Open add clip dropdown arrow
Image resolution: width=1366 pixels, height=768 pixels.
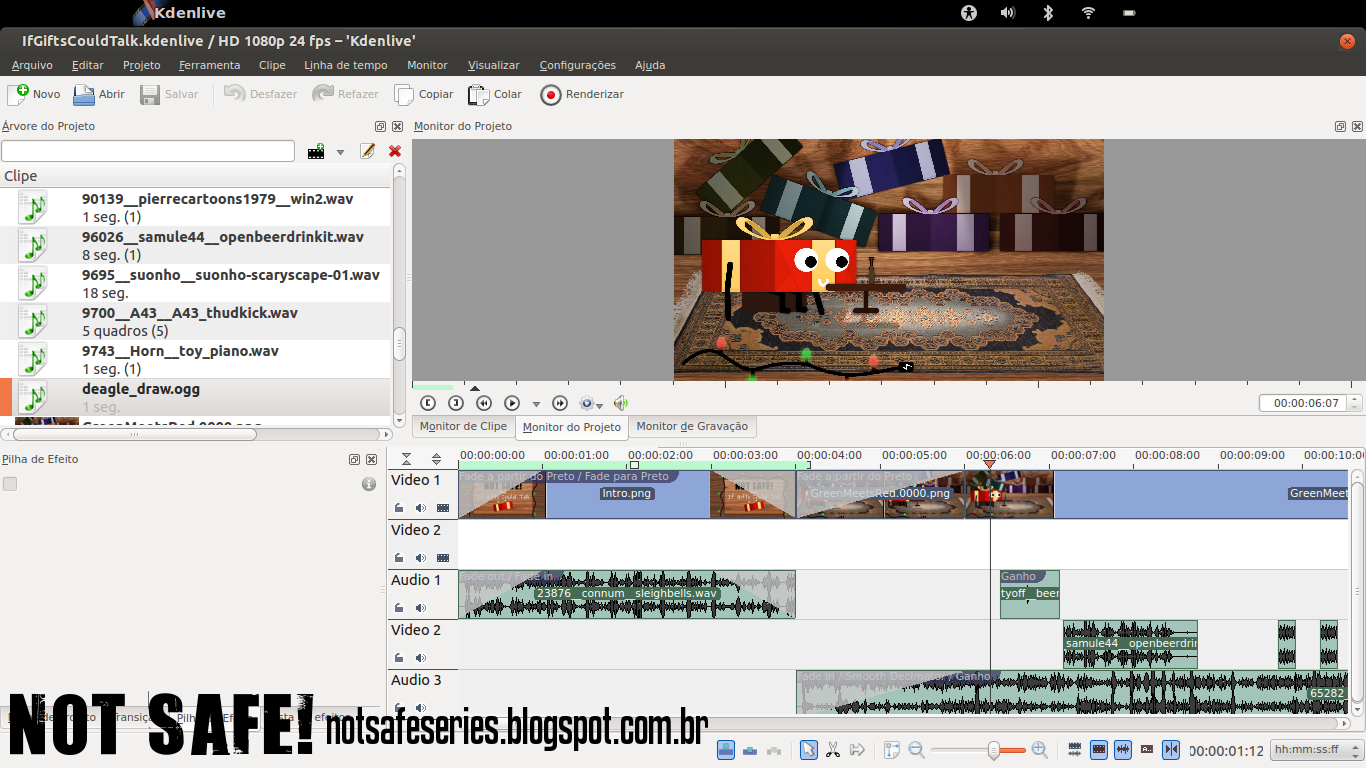pos(340,152)
